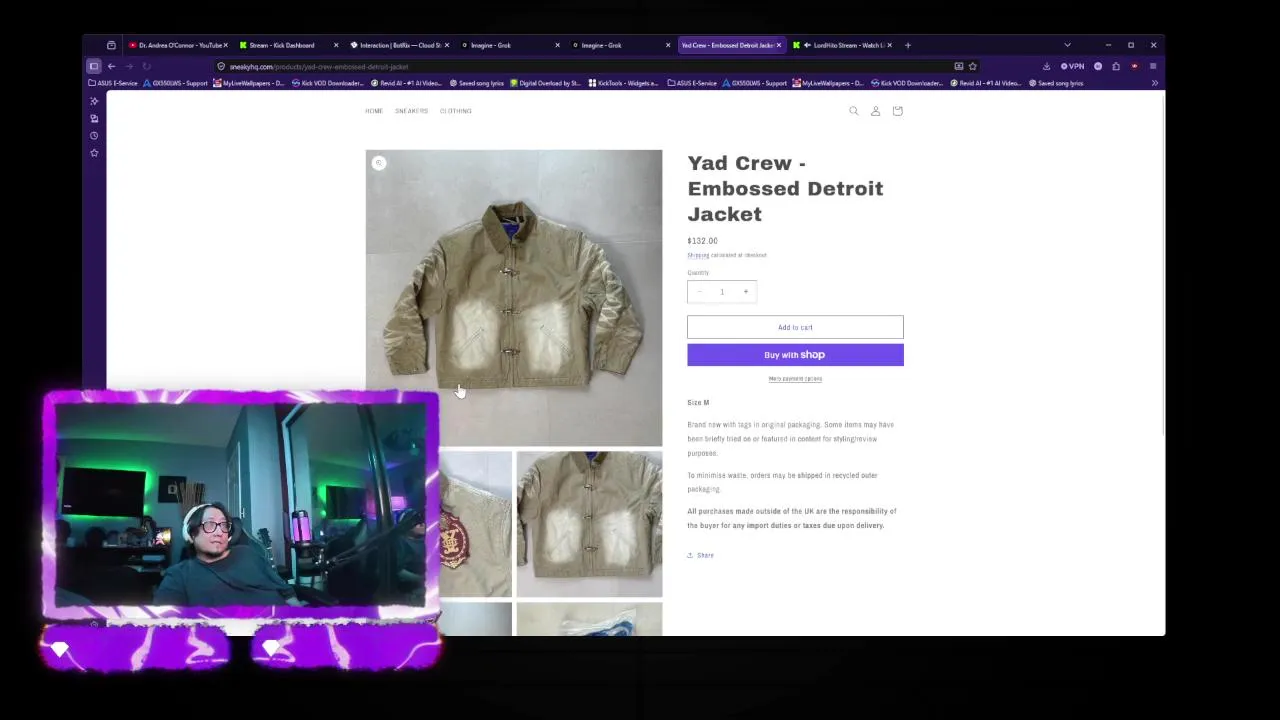Open the embroidered patch close-up thumbnail

475,524
